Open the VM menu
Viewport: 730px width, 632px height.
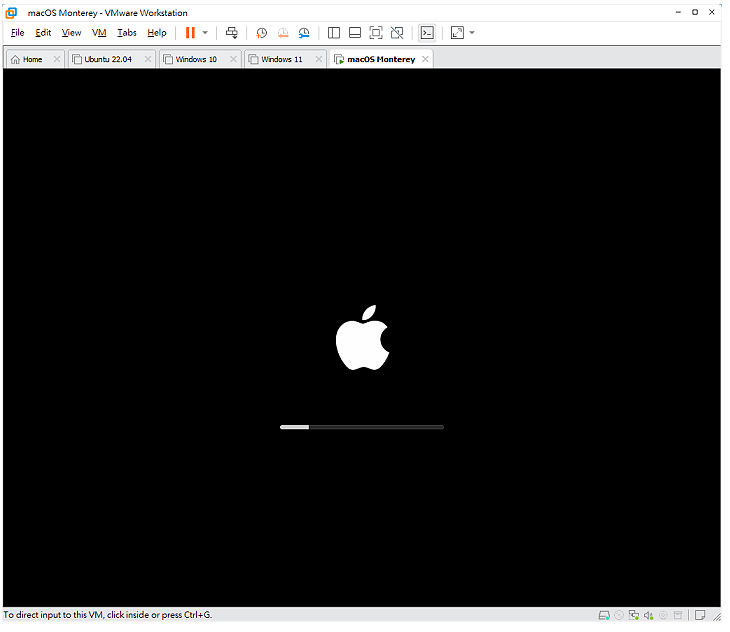pos(100,33)
